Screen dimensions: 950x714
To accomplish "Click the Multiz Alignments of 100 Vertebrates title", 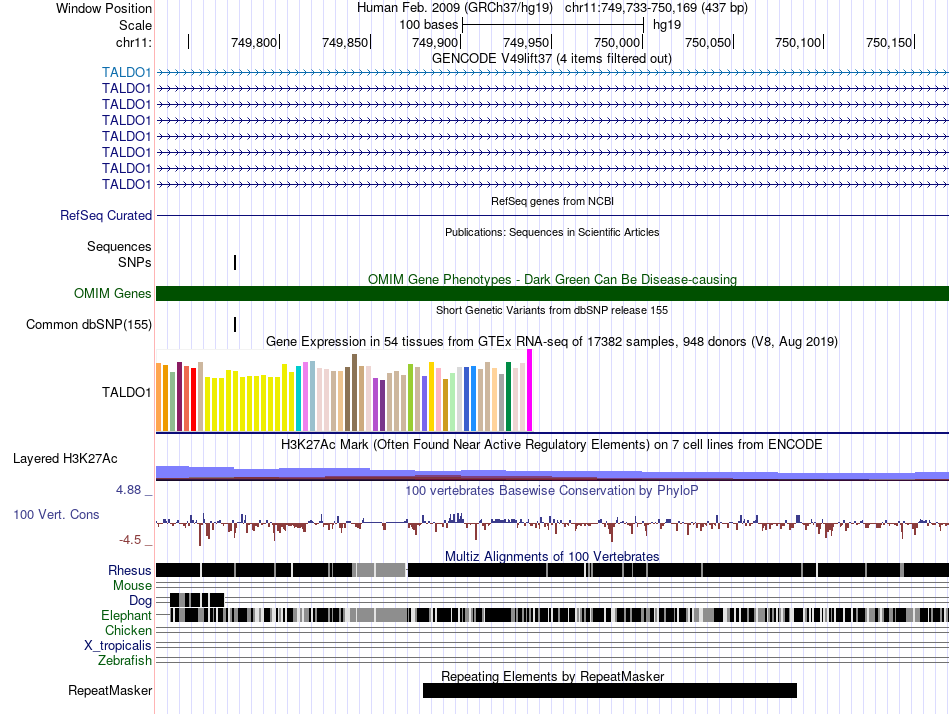I will [x=551, y=556].
